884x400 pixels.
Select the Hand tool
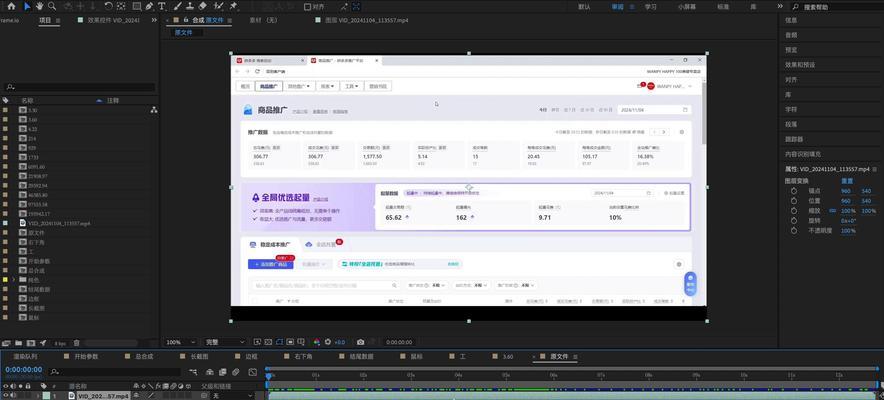point(39,6)
